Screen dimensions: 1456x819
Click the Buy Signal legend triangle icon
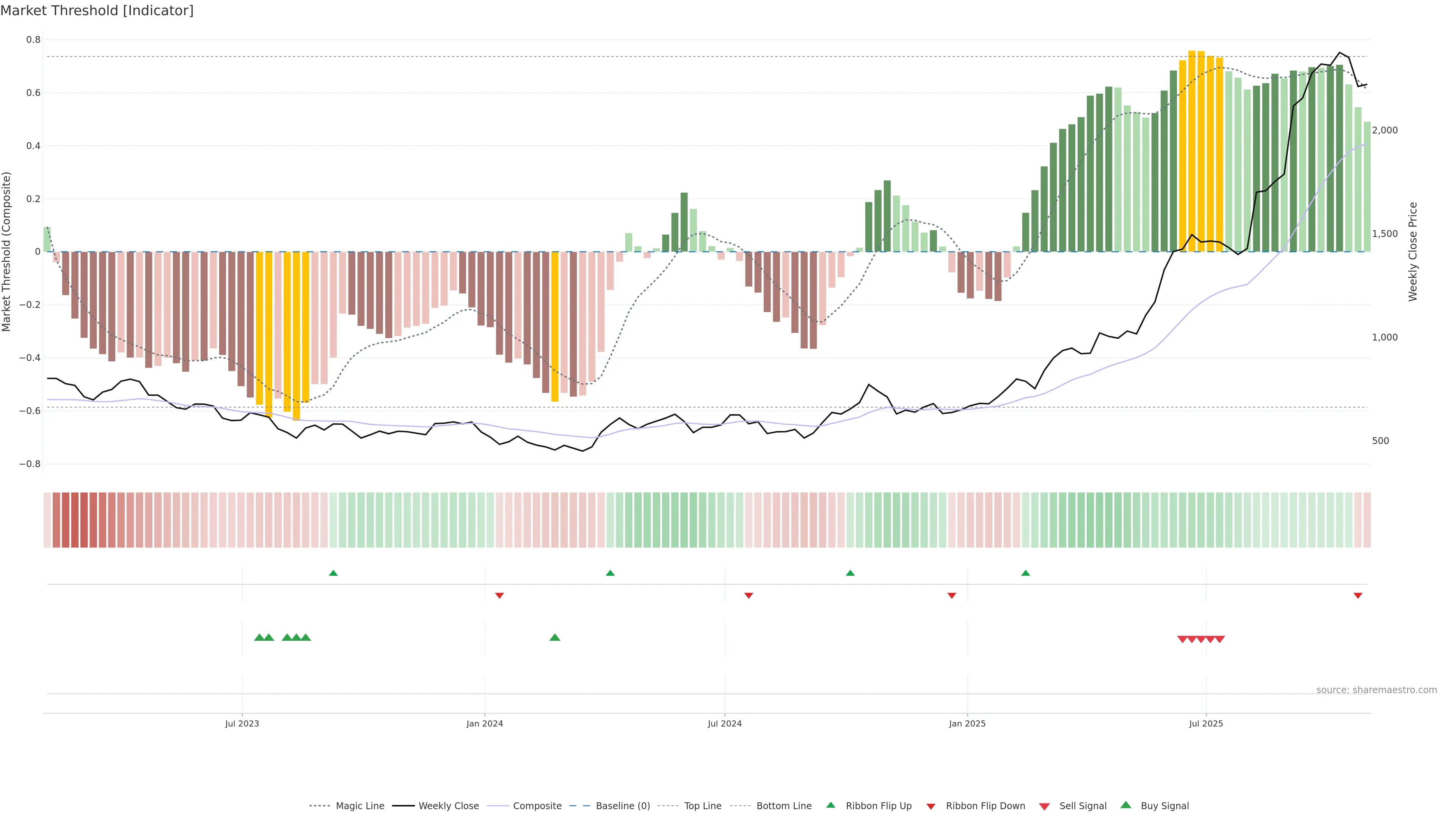(1125, 805)
